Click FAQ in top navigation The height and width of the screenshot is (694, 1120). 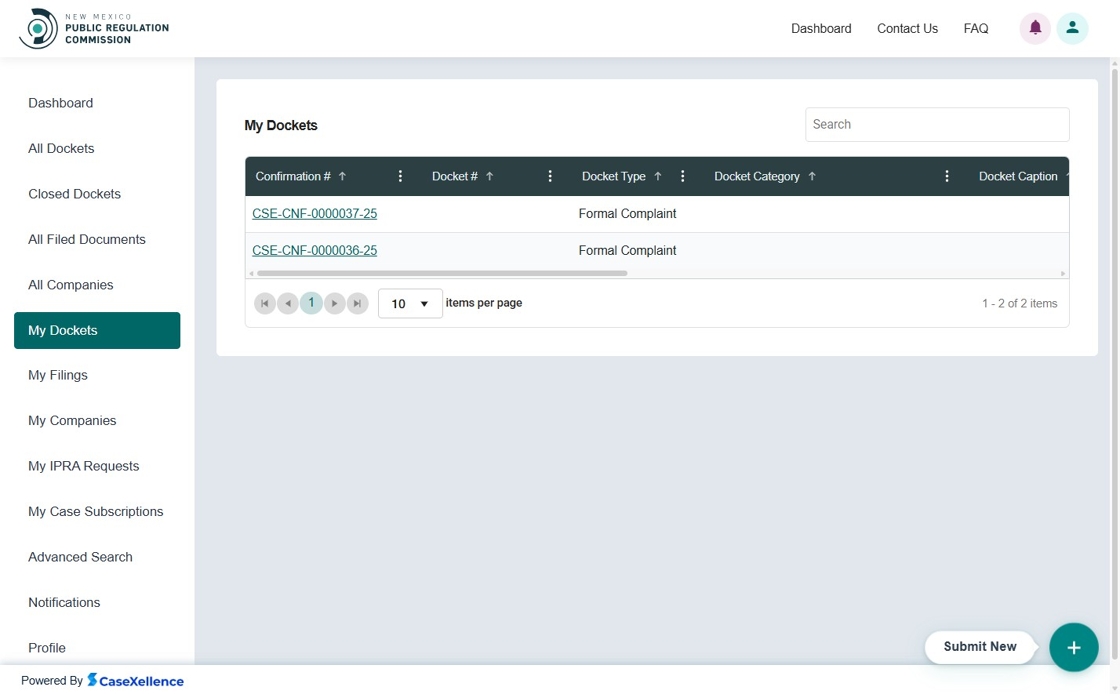coord(976,29)
